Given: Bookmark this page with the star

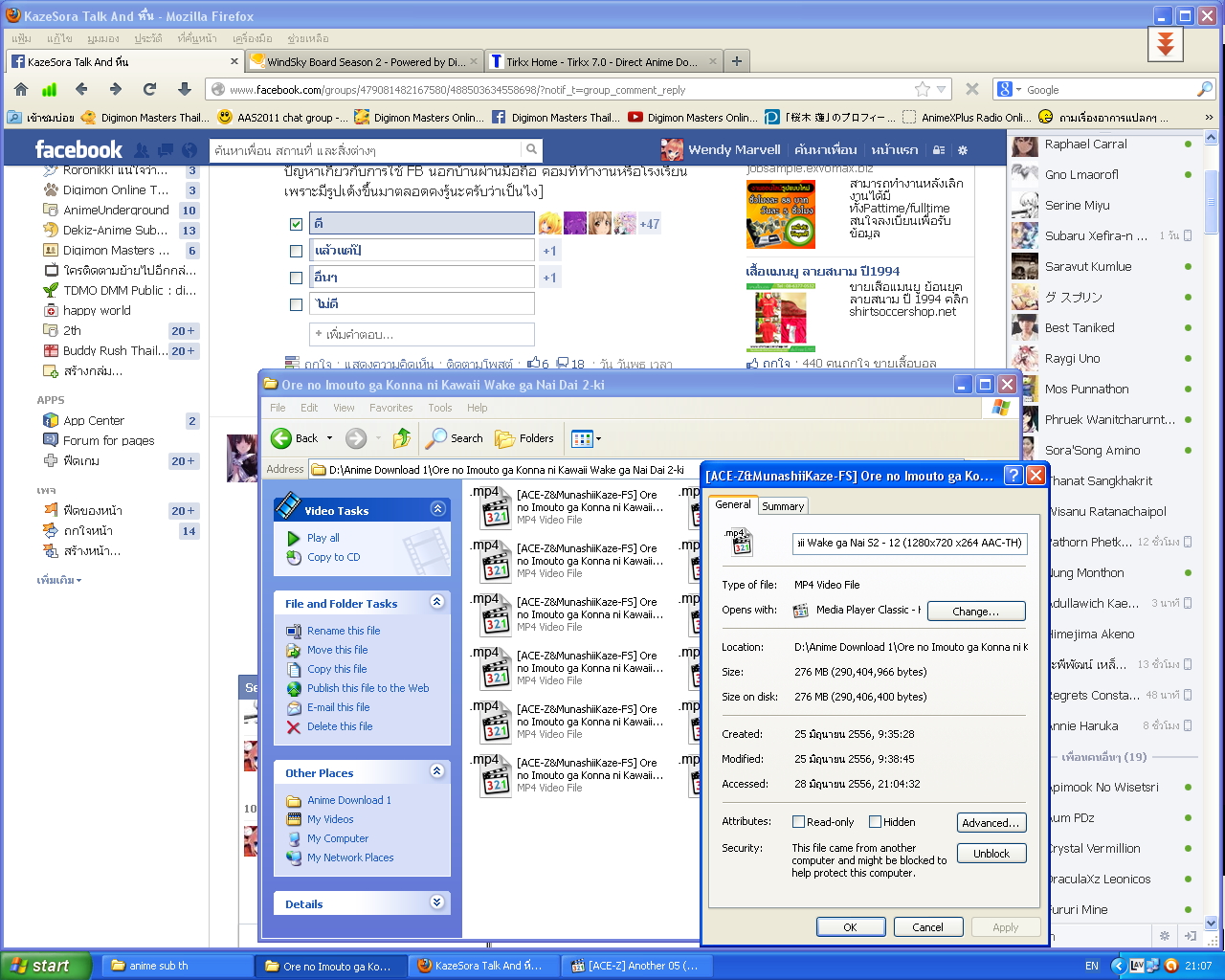Looking at the screenshot, I should click(923, 89).
